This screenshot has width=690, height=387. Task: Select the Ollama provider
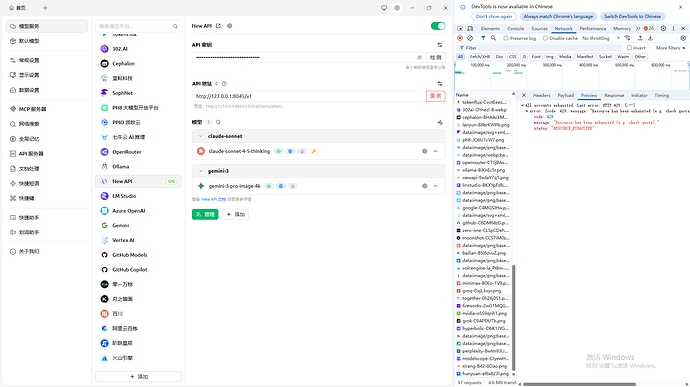[138, 166]
